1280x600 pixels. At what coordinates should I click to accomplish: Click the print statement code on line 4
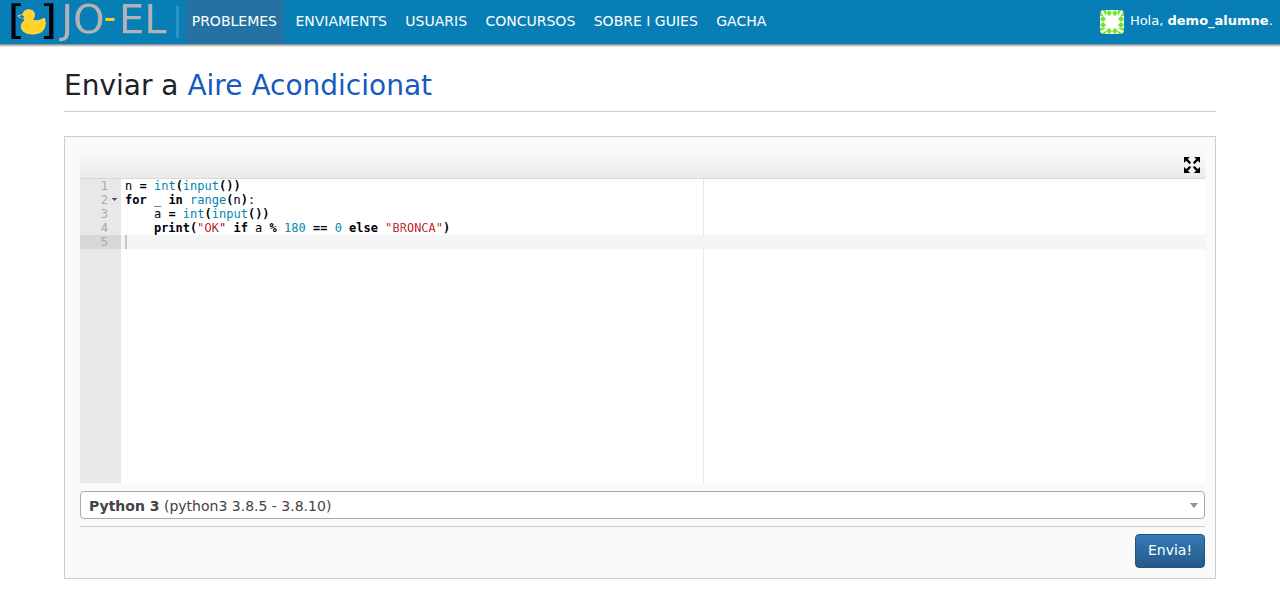[x=302, y=228]
